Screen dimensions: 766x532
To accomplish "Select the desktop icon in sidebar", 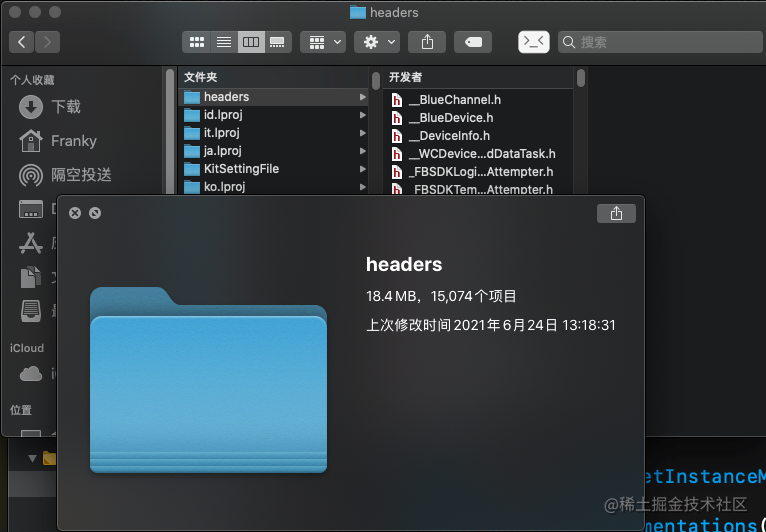I will point(31,209).
